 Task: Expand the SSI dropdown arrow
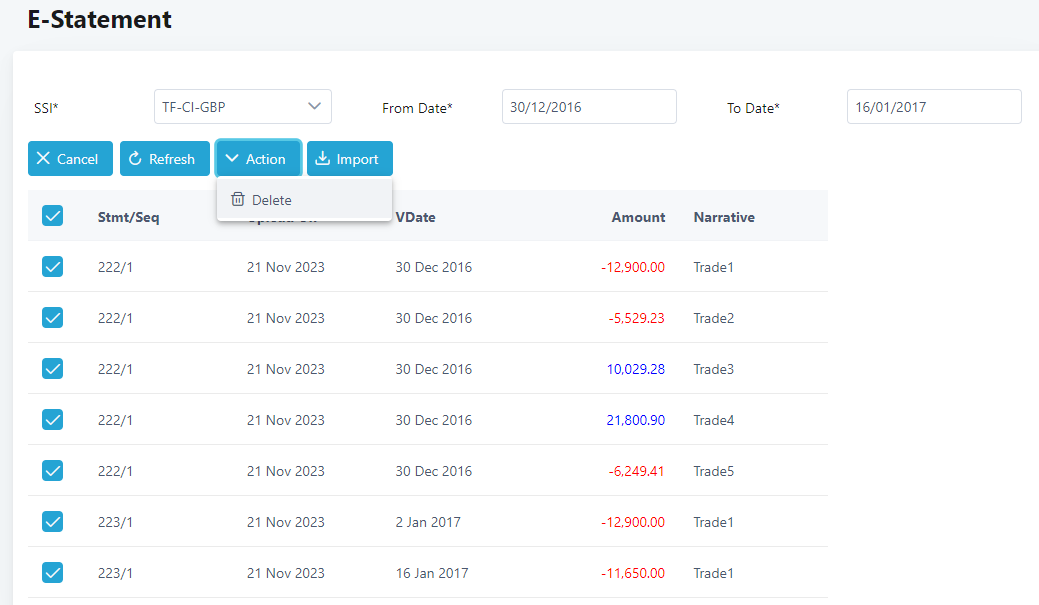[314, 106]
